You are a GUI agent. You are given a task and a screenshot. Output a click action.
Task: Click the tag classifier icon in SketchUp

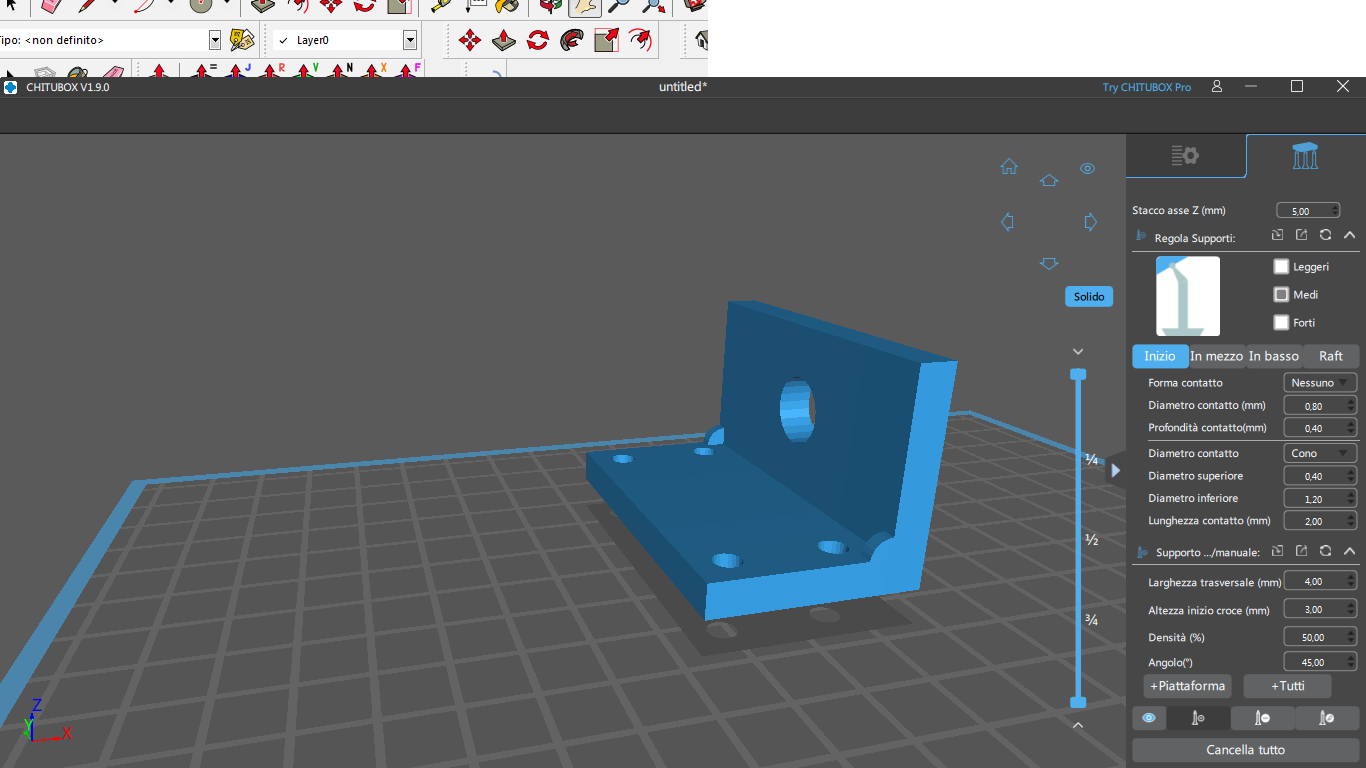[242, 40]
